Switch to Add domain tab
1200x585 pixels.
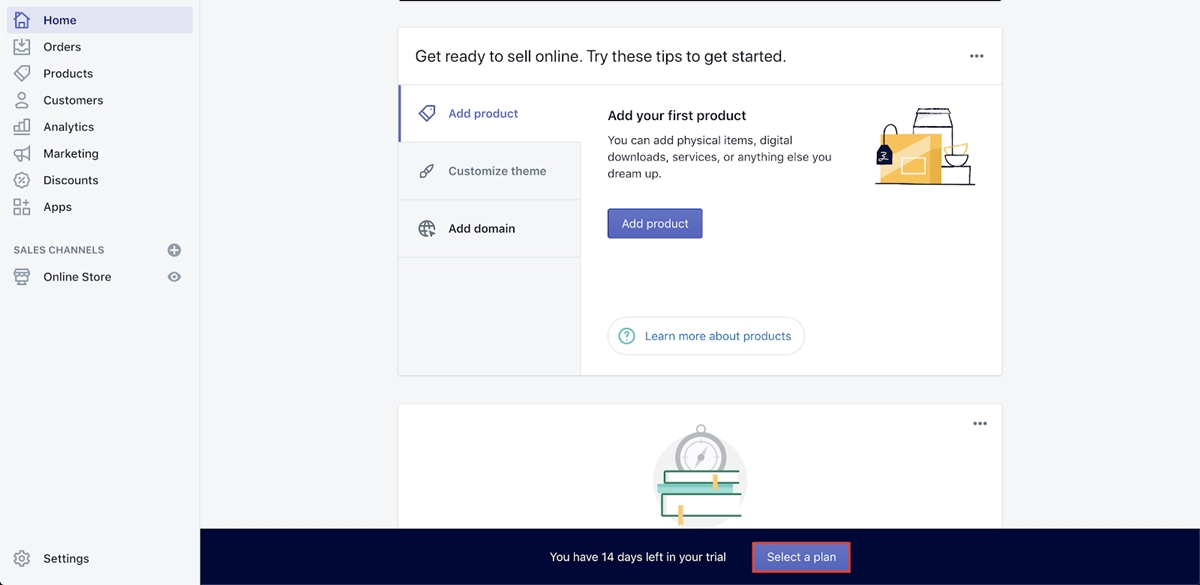pos(490,228)
